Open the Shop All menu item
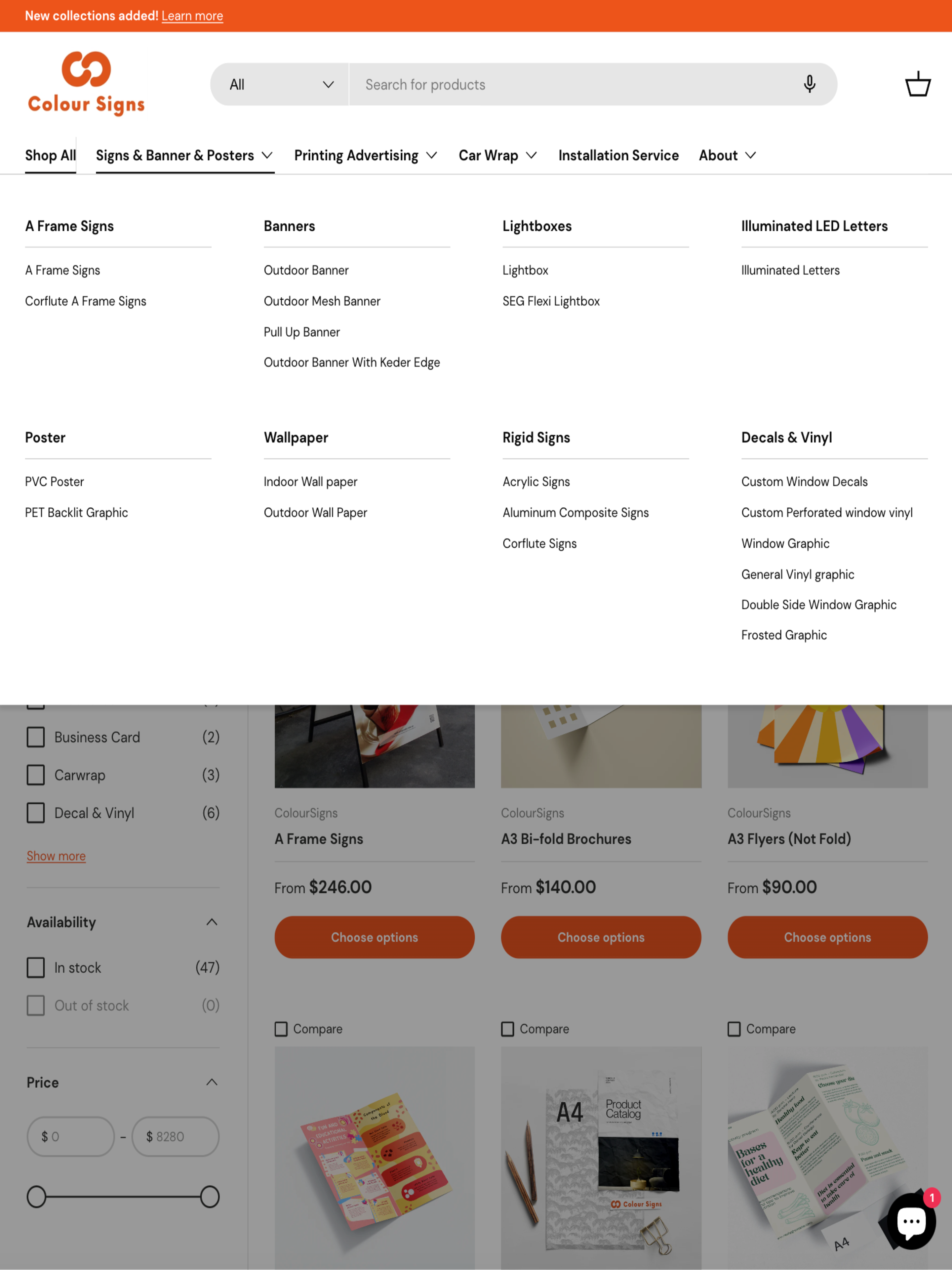This screenshot has width=952, height=1270. [51, 155]
